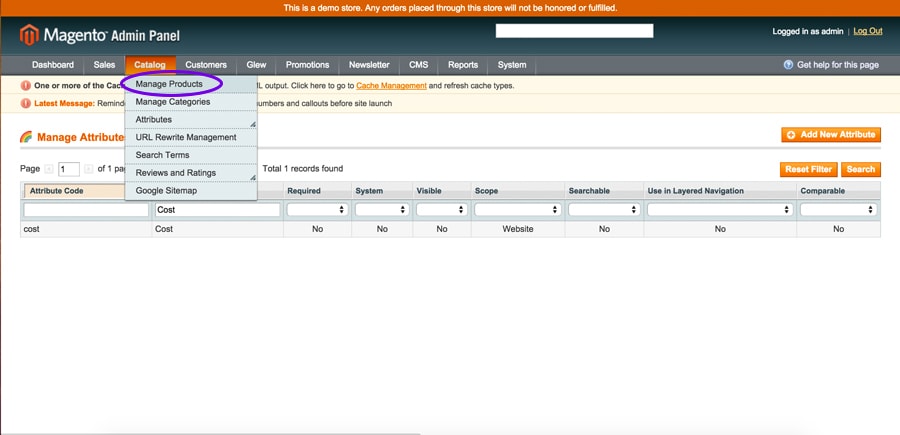Sort by System column header
The height and width of the screenshot is (435, 900).
pos(369,191)
